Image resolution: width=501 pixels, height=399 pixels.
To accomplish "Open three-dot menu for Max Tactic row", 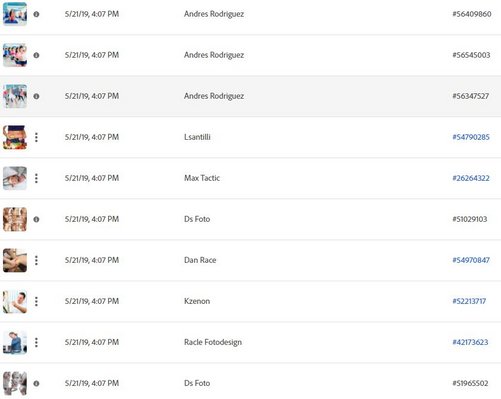I will pos(36,178).
